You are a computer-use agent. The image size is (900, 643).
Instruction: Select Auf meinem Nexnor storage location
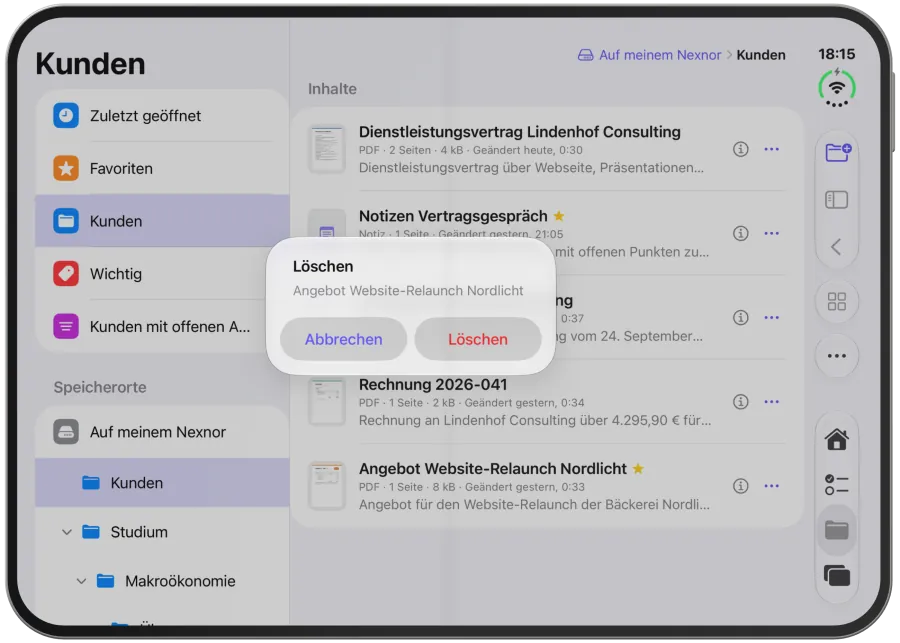[x=162, y=432]
